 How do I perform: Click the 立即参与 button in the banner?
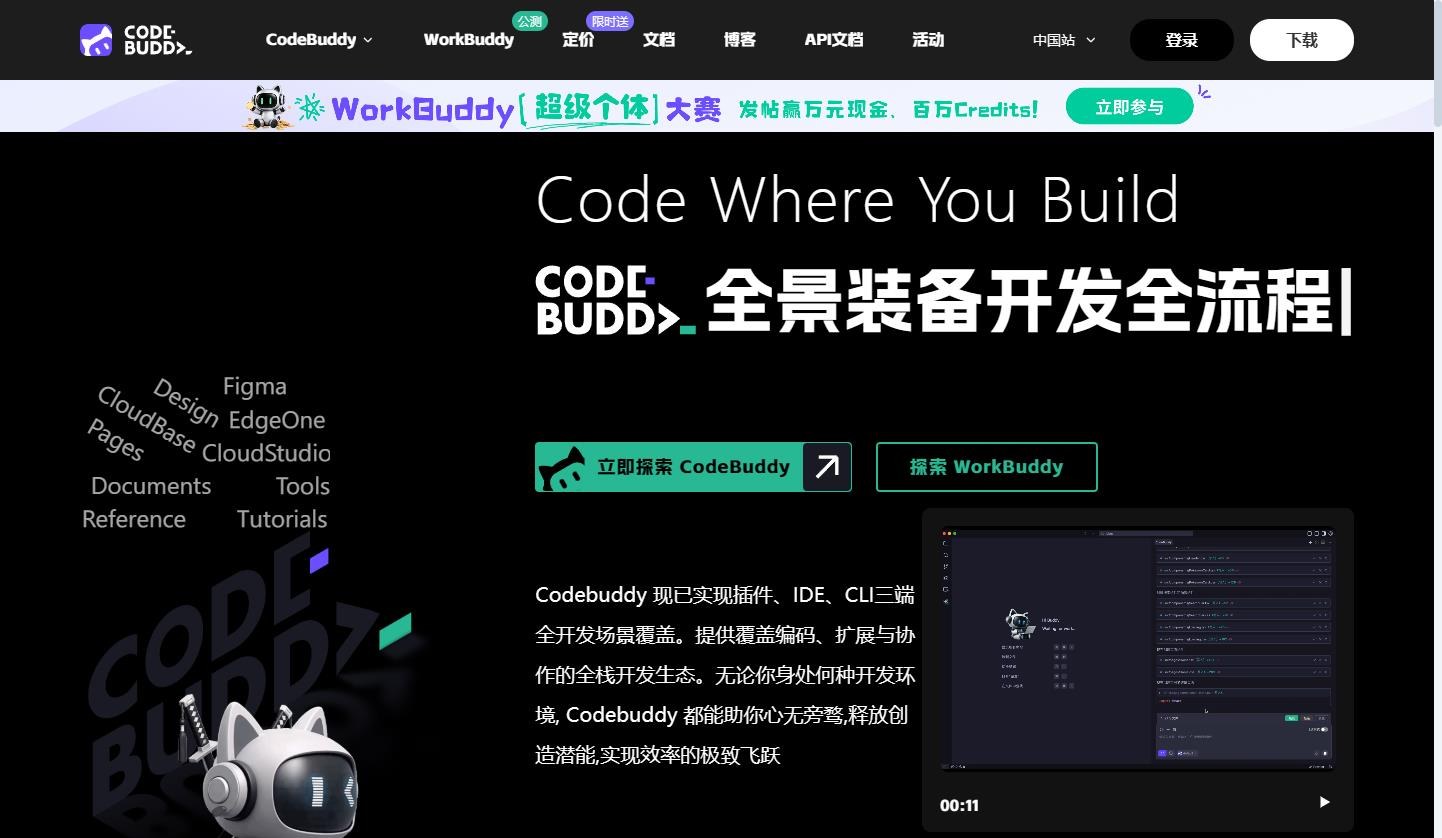click(1130, 107)
